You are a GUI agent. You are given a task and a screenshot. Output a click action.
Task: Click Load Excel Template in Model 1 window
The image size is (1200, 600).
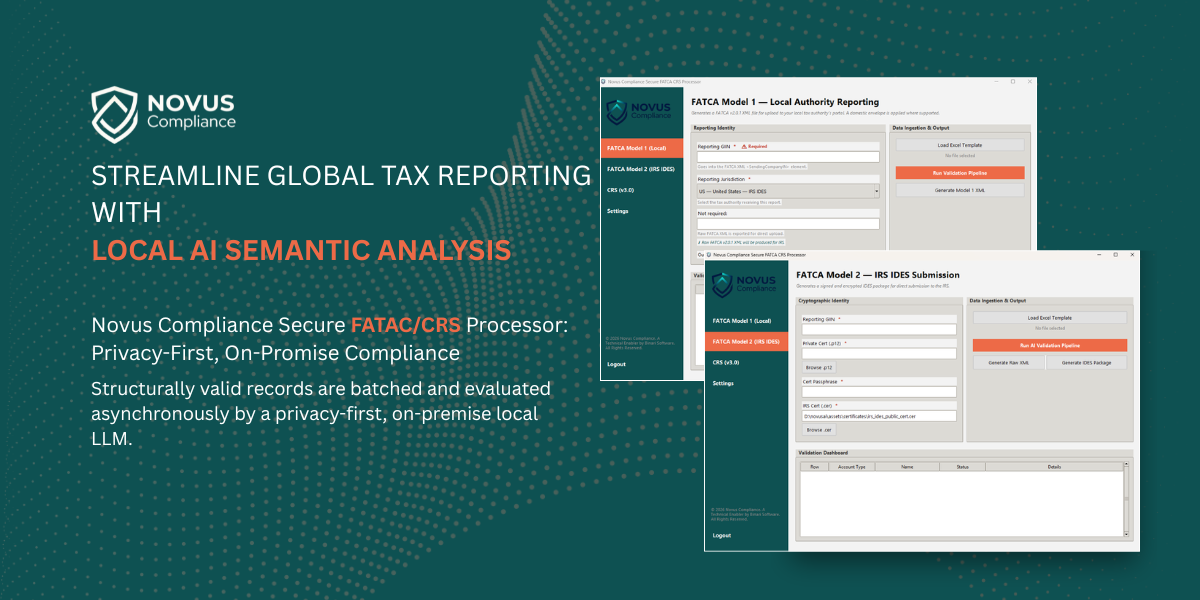960,145
